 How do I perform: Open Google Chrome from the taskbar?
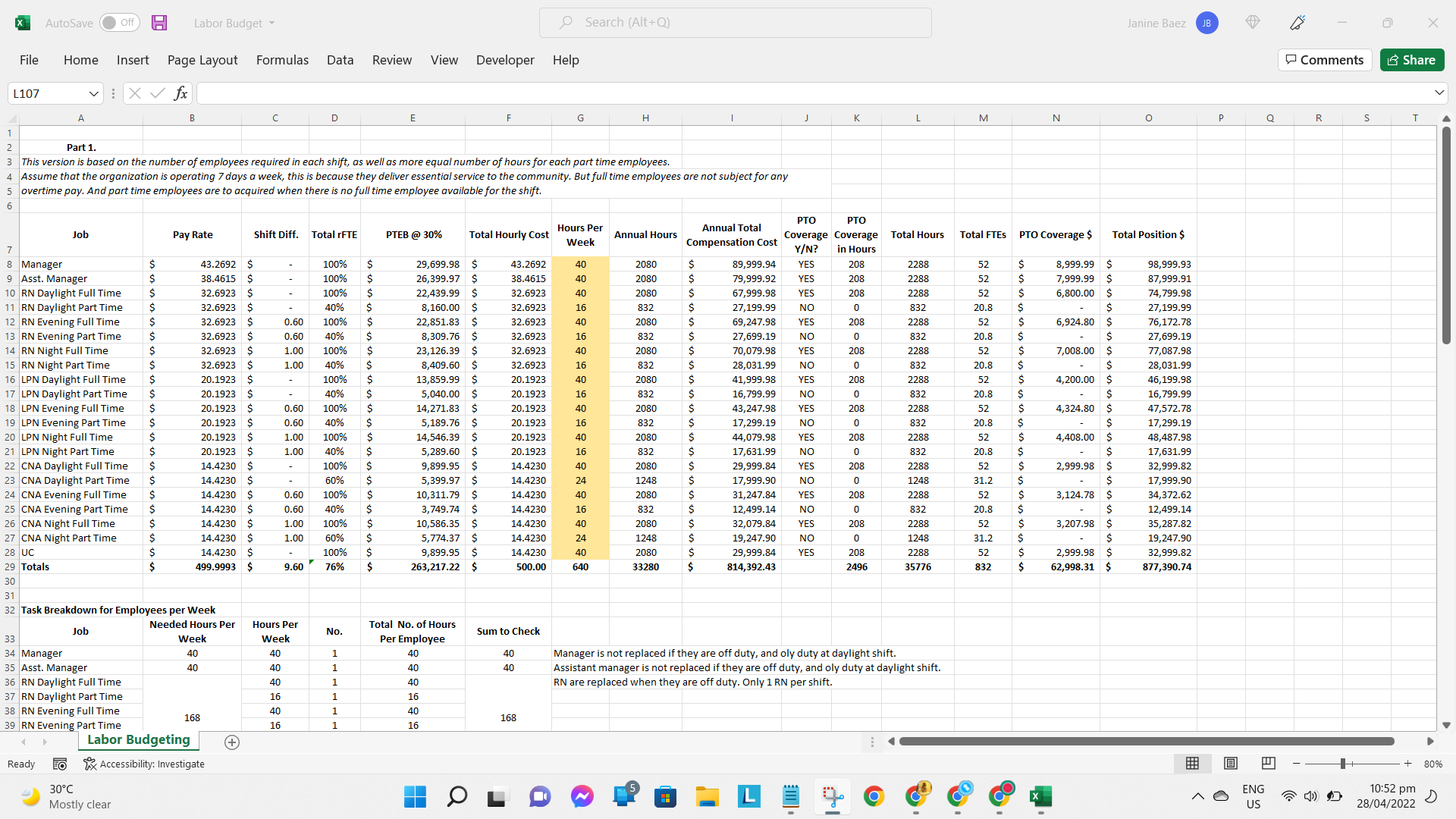click(874, 796)
